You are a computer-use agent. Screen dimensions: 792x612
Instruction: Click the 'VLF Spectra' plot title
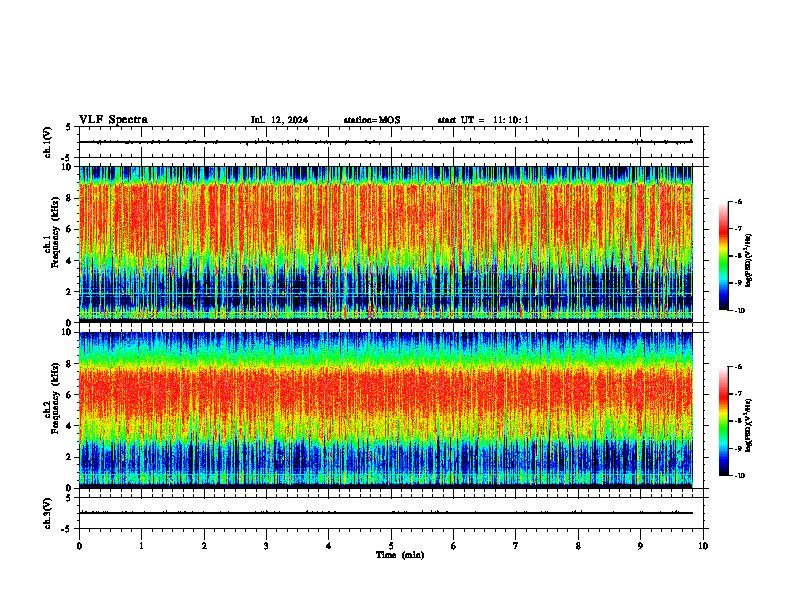tap(113, 120)
